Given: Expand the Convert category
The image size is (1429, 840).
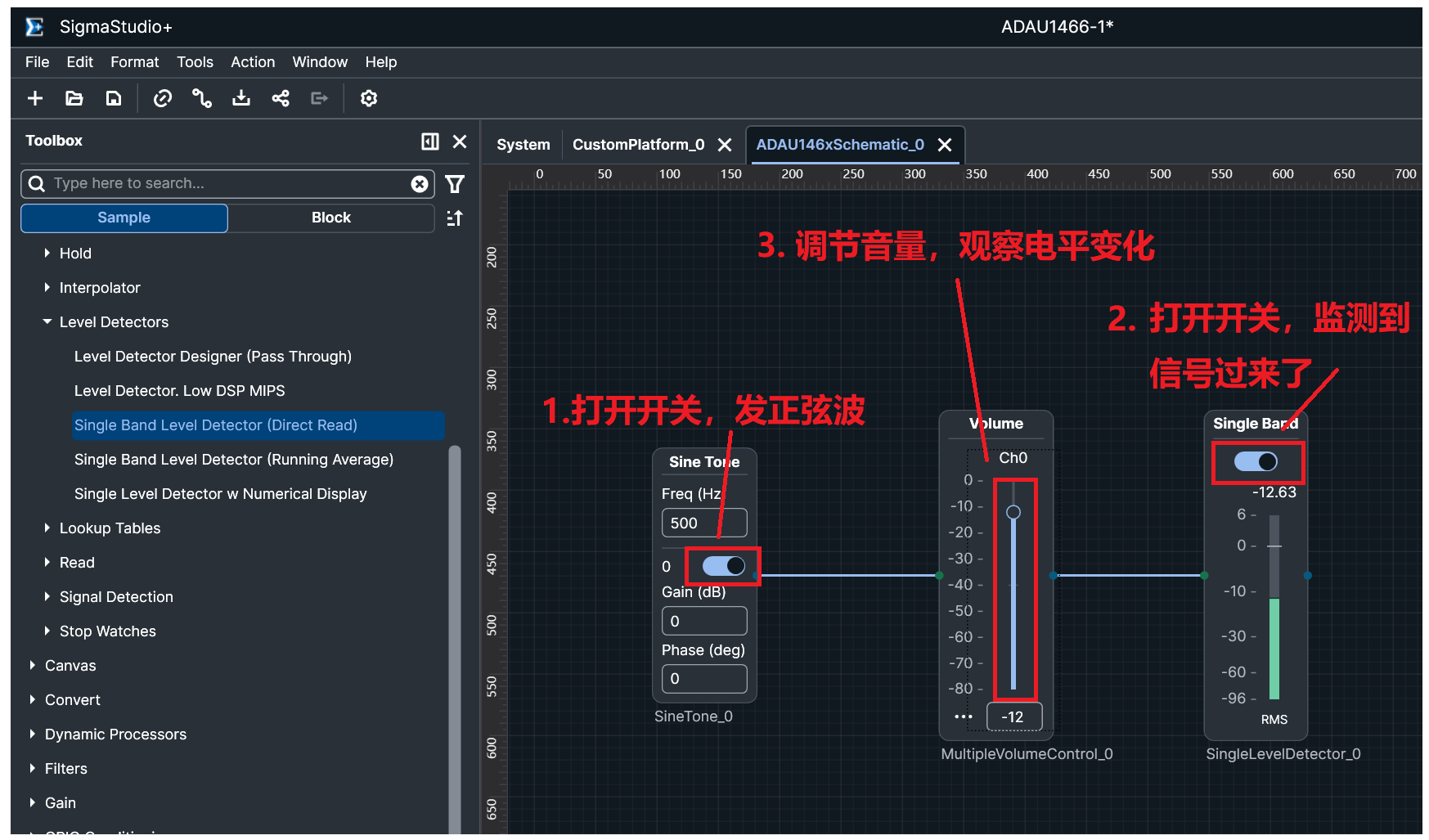Looking at the screenshot, I should (32, 700).
